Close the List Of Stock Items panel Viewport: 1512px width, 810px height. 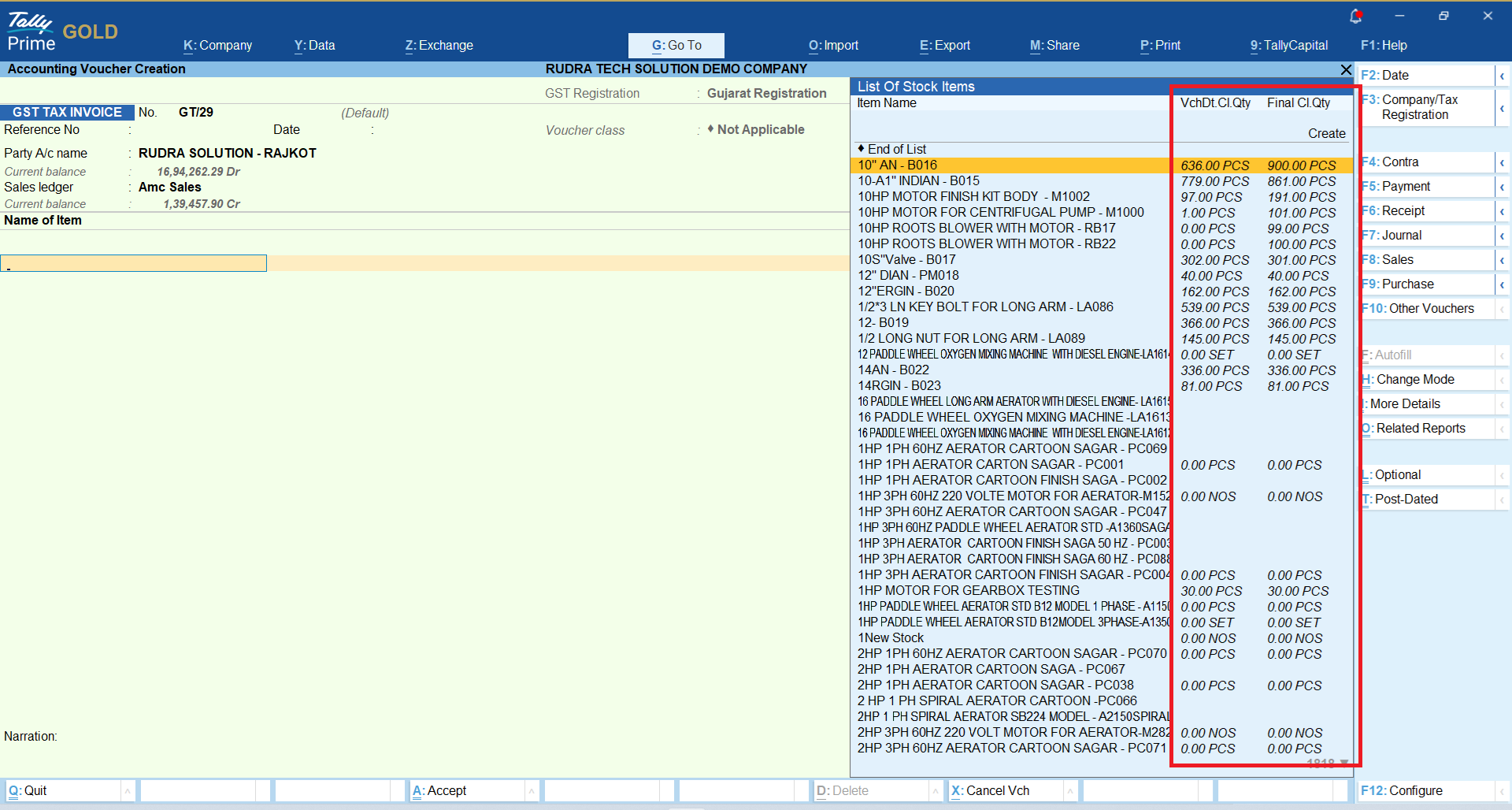coord(1346,70)
